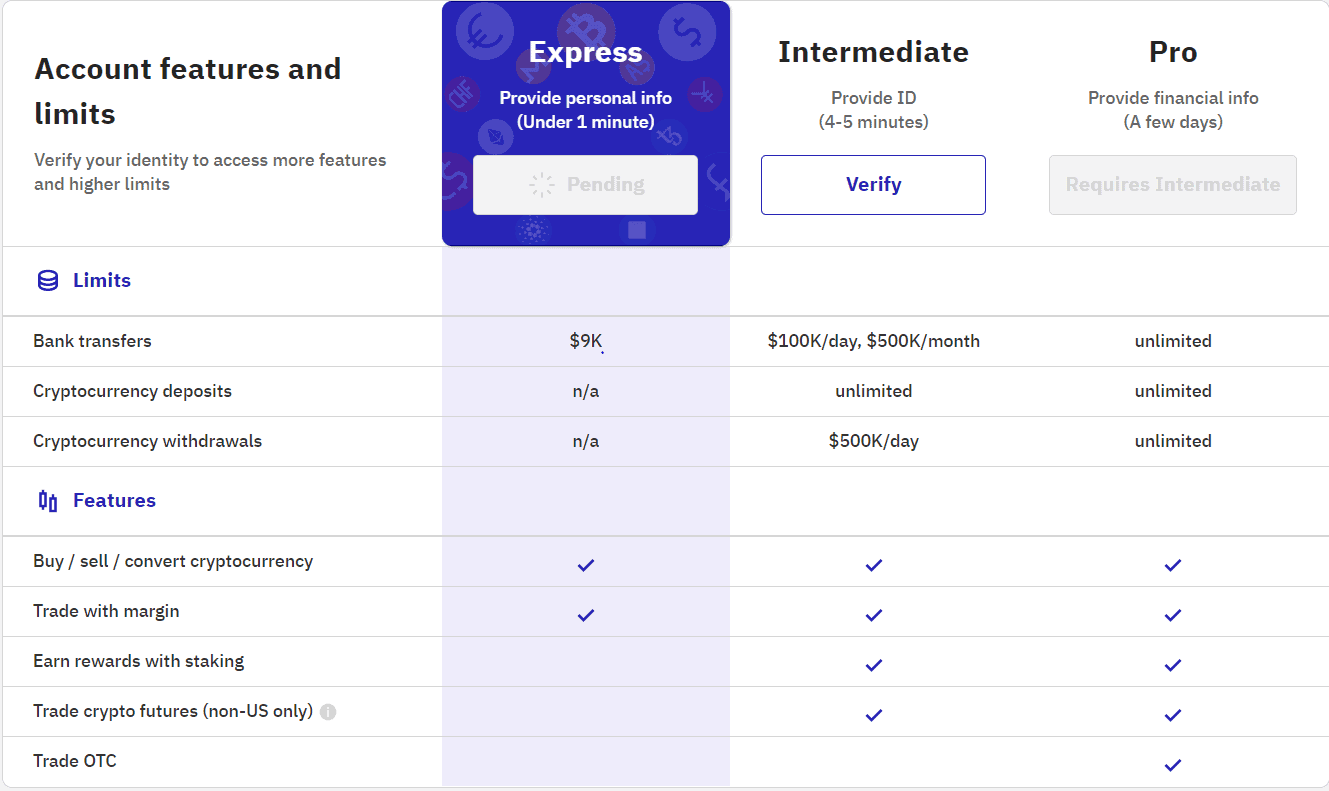This screenshot has height=791, width=1329.
Task: Click the Limits section header
Action: 102,281
